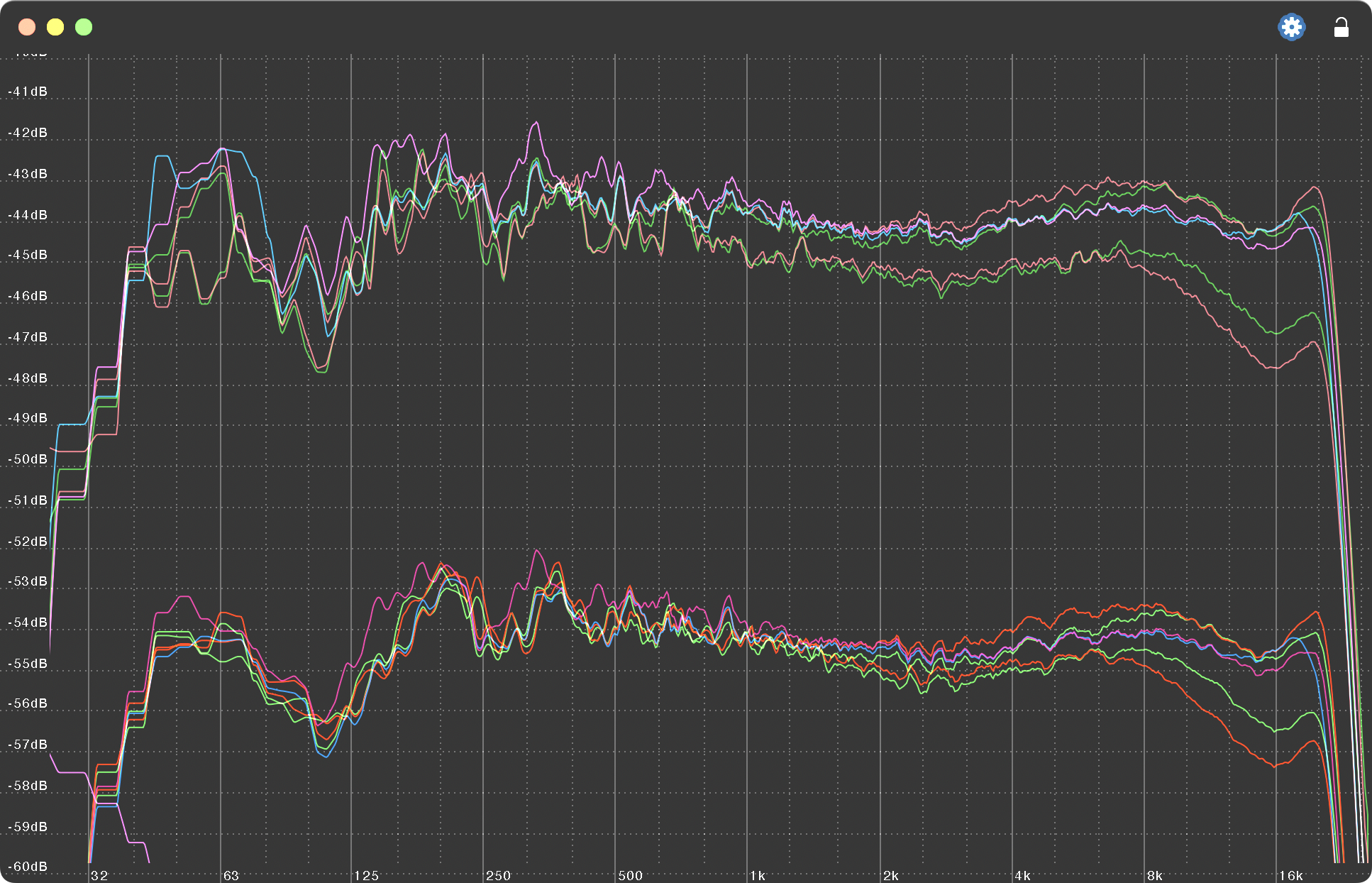Viewport: 1372px width, 883px height.
Task: Open the analyzer settings gear
Action: pyautogui.click(x=1291, y=28)
